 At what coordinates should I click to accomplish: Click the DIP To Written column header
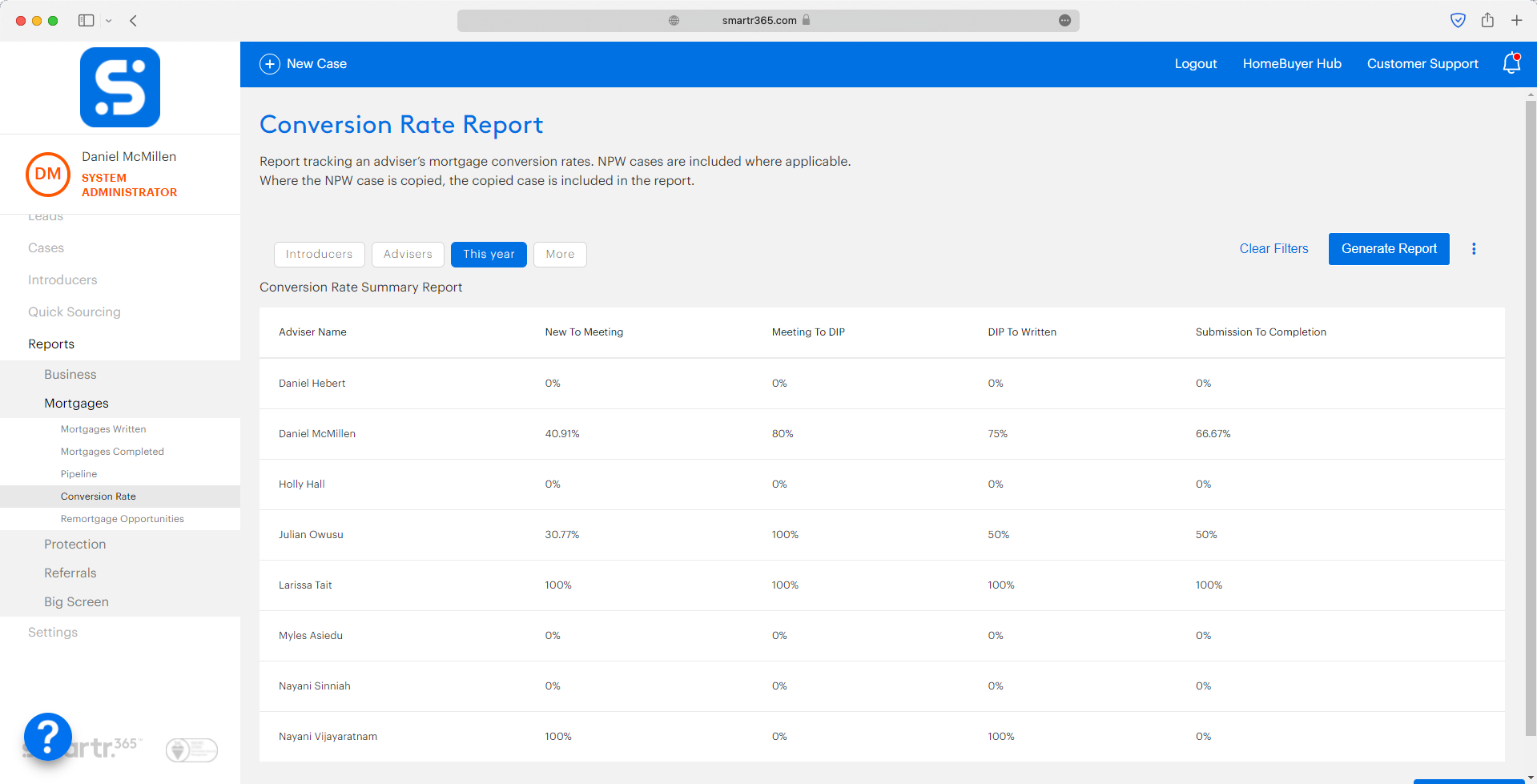pyautogui.click(x=1022, y=332)
